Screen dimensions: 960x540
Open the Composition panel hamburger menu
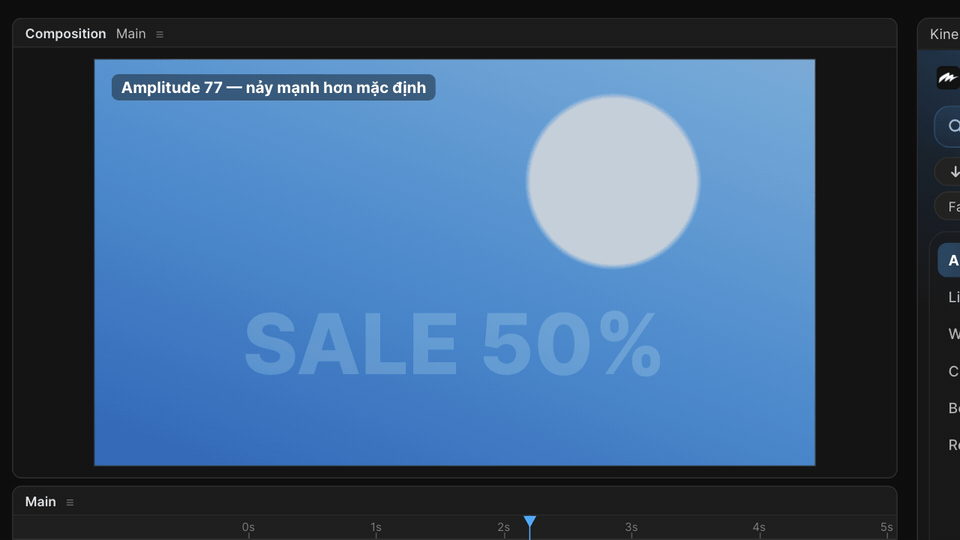click(160, 34)
